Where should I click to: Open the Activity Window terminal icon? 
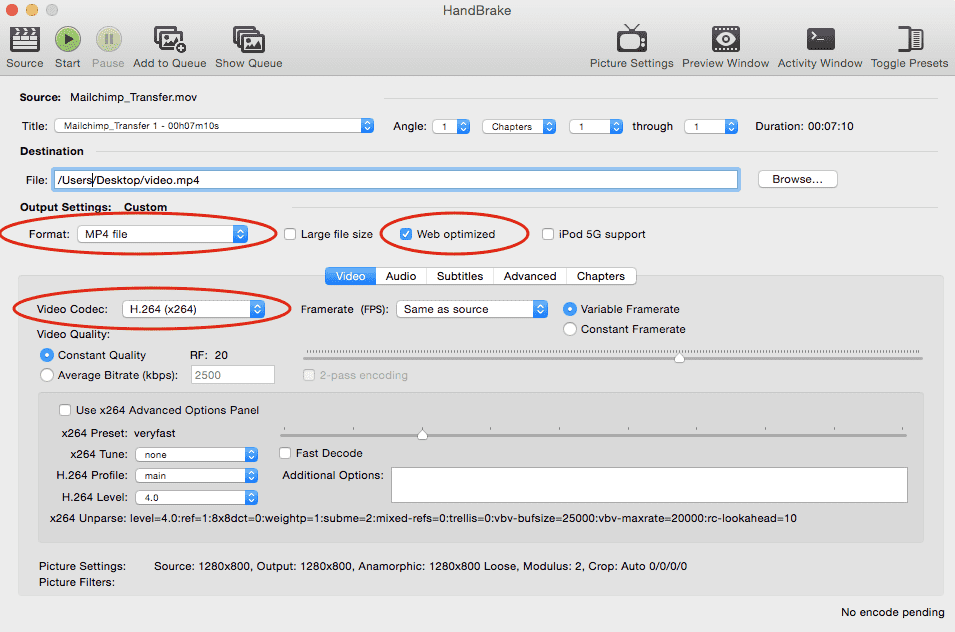(x=820, y=39)
